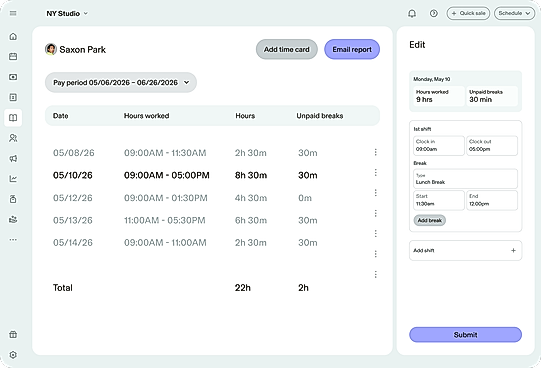
Task: Open settings gear in the sidebar
Action: pyautogui.click(x=13, y=355)
